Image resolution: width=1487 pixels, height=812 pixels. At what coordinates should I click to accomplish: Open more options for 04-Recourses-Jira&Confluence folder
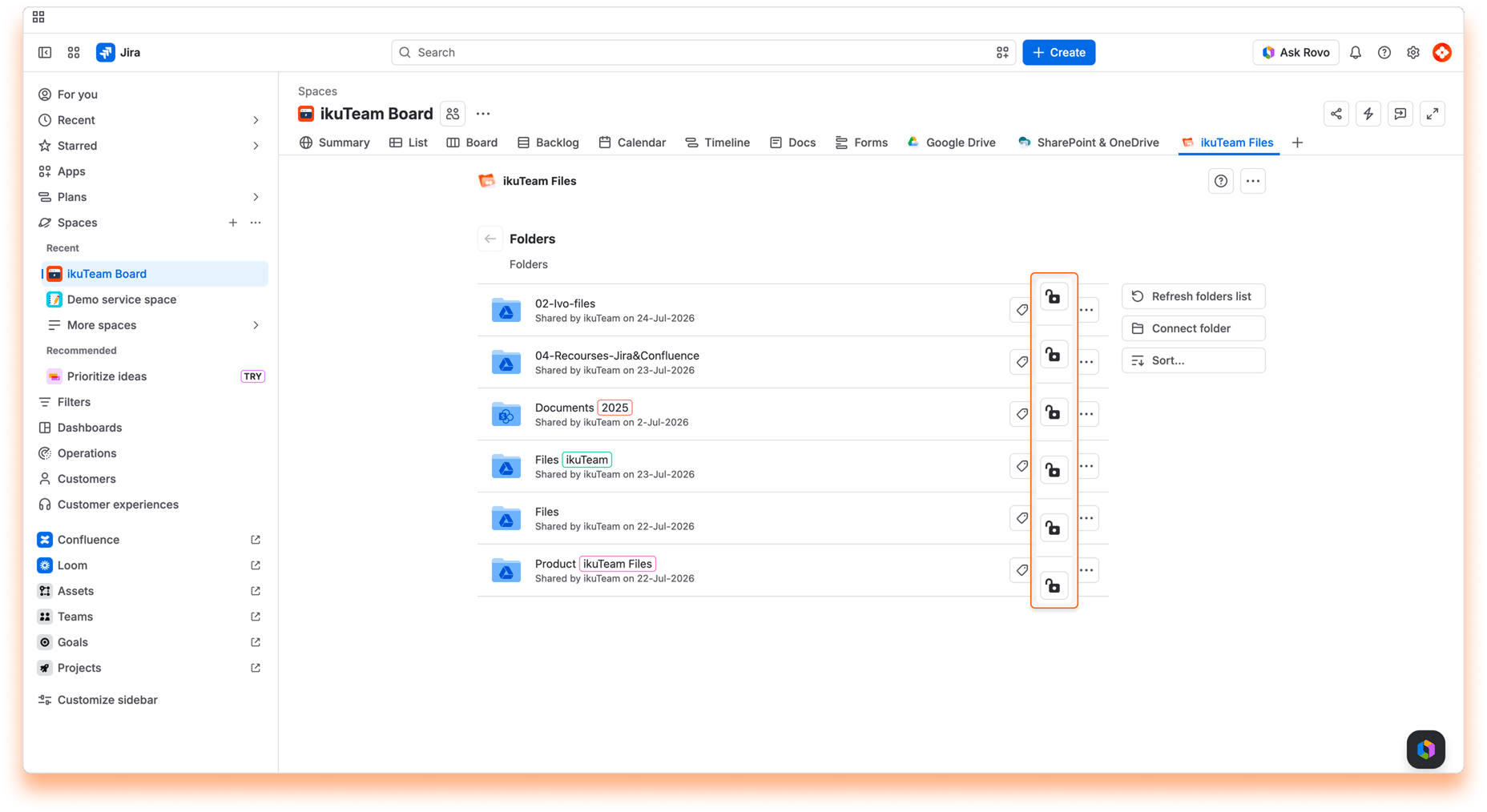point(1086,362)
